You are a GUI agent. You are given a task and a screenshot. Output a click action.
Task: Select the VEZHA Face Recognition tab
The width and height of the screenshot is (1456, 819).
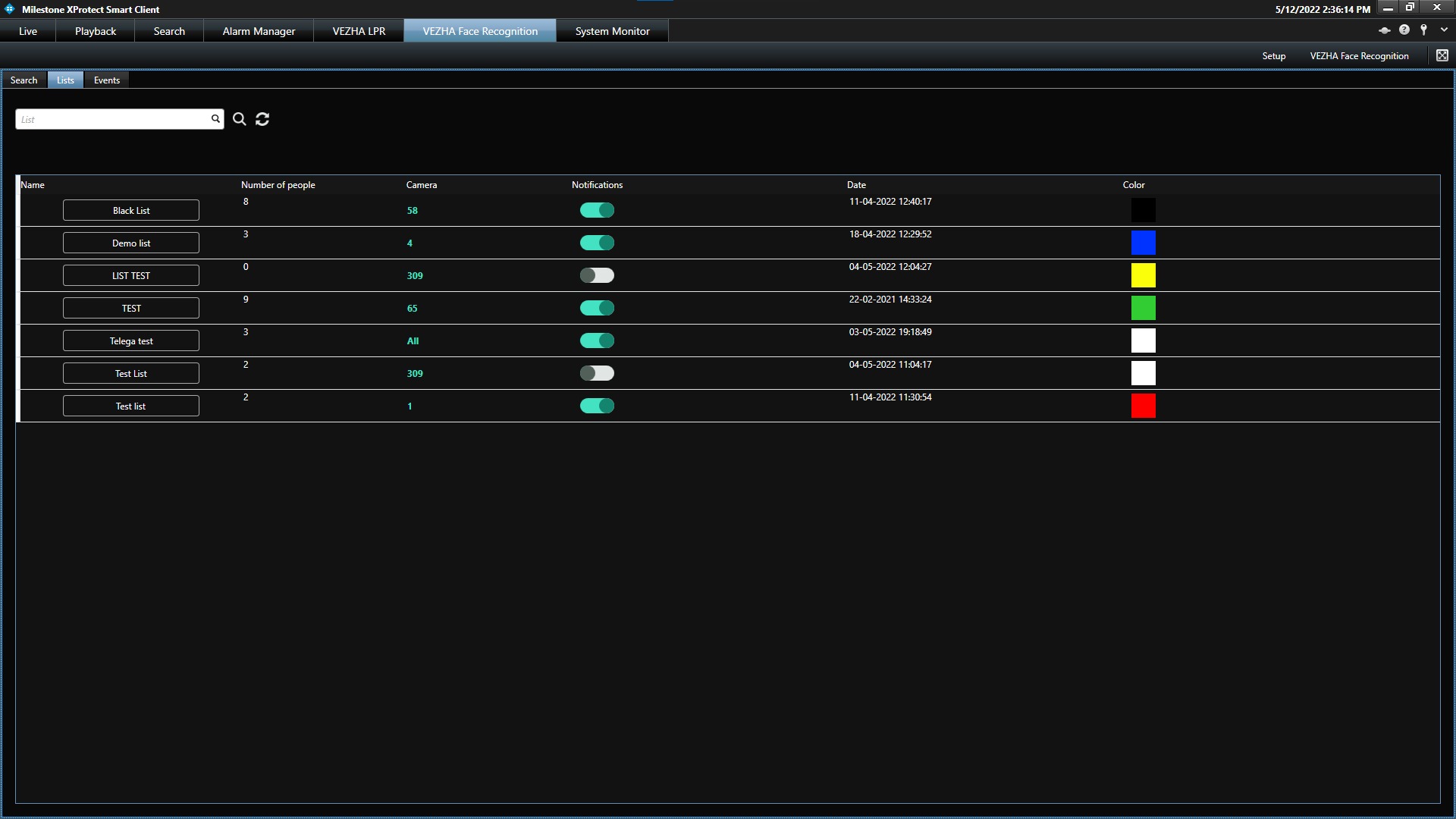[480, 31]
